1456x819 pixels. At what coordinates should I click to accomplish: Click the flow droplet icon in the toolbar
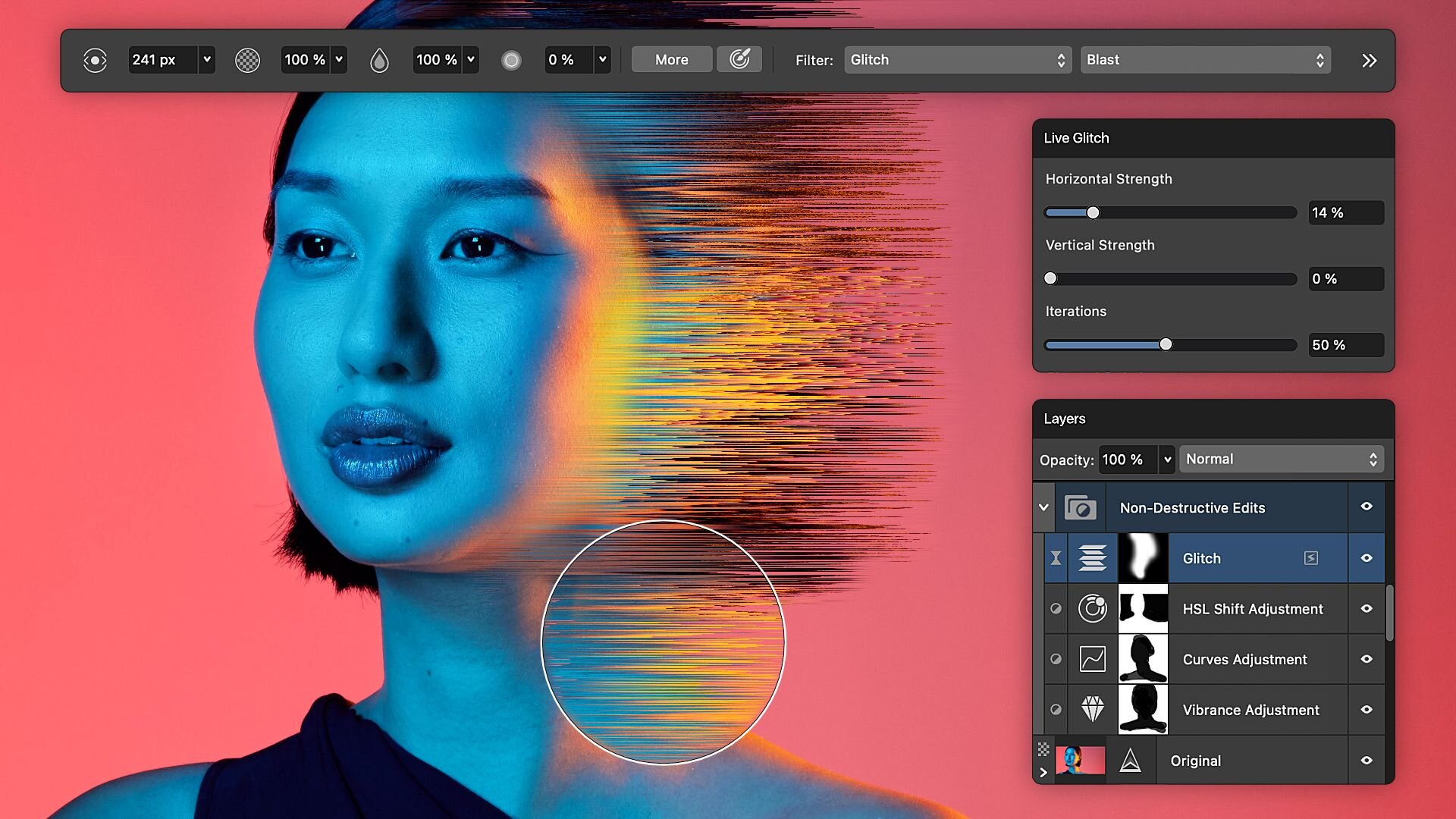(x=379, y=59)
